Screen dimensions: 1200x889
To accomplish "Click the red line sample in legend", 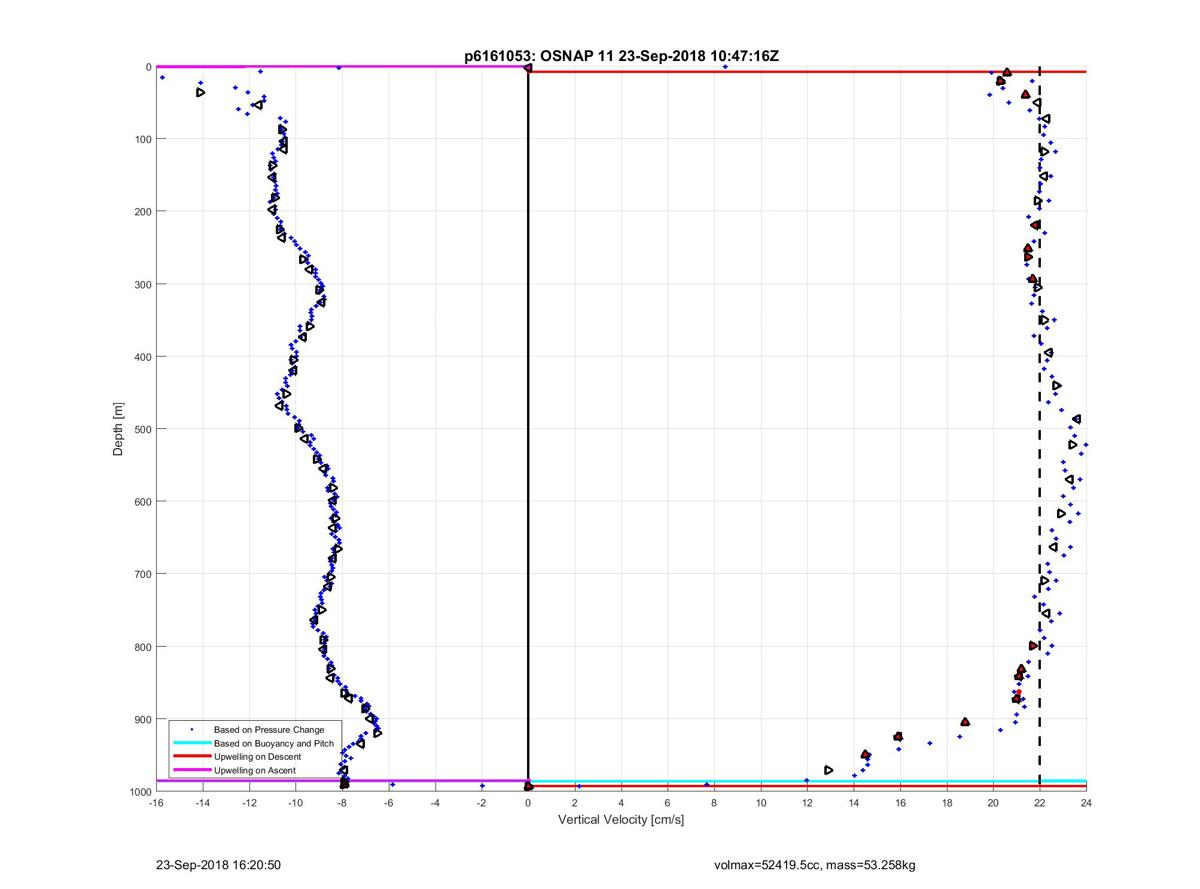I will (x=192, y=757).
